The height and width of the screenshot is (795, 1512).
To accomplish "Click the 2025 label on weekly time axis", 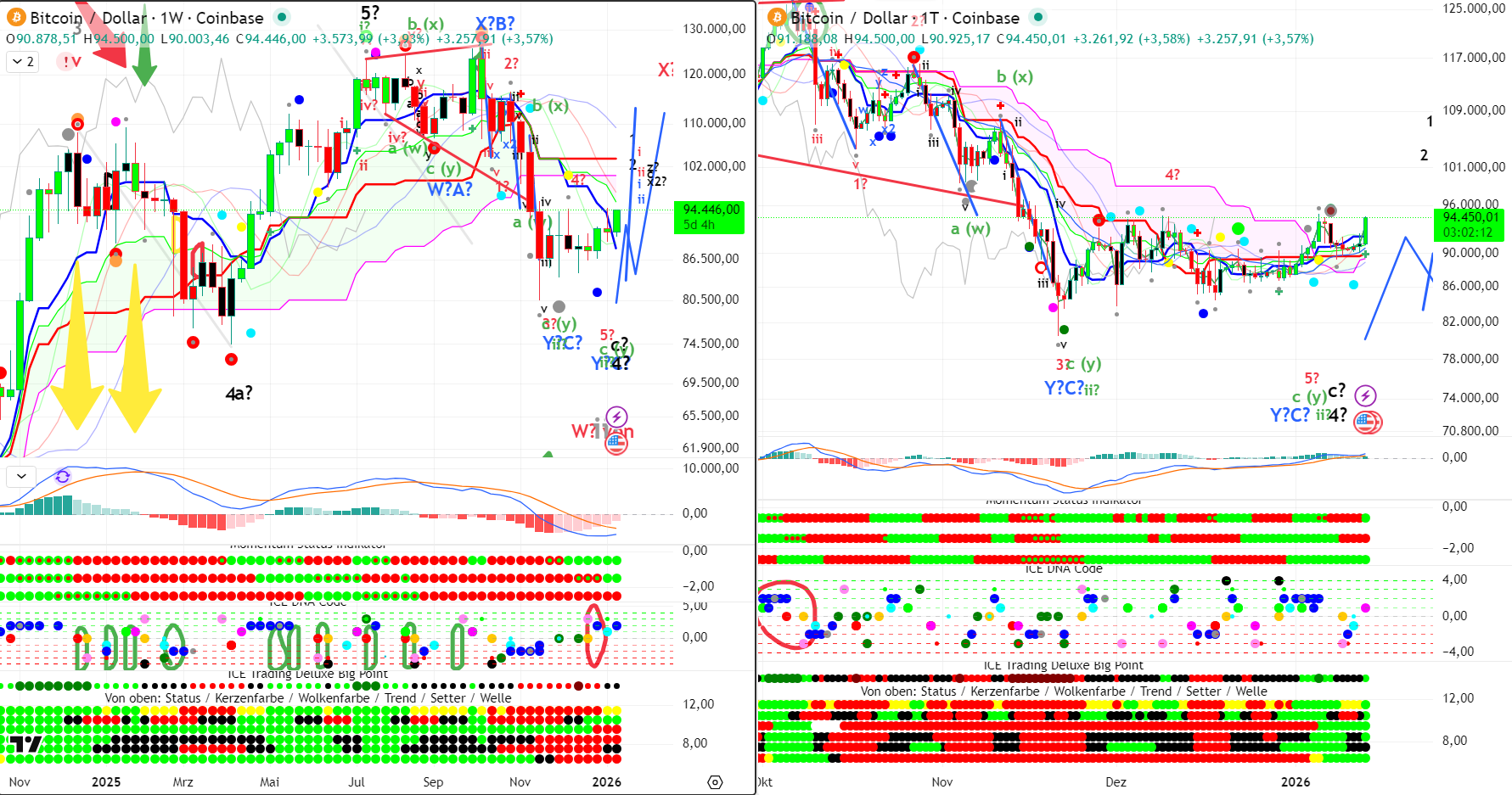I will [106, 782].
